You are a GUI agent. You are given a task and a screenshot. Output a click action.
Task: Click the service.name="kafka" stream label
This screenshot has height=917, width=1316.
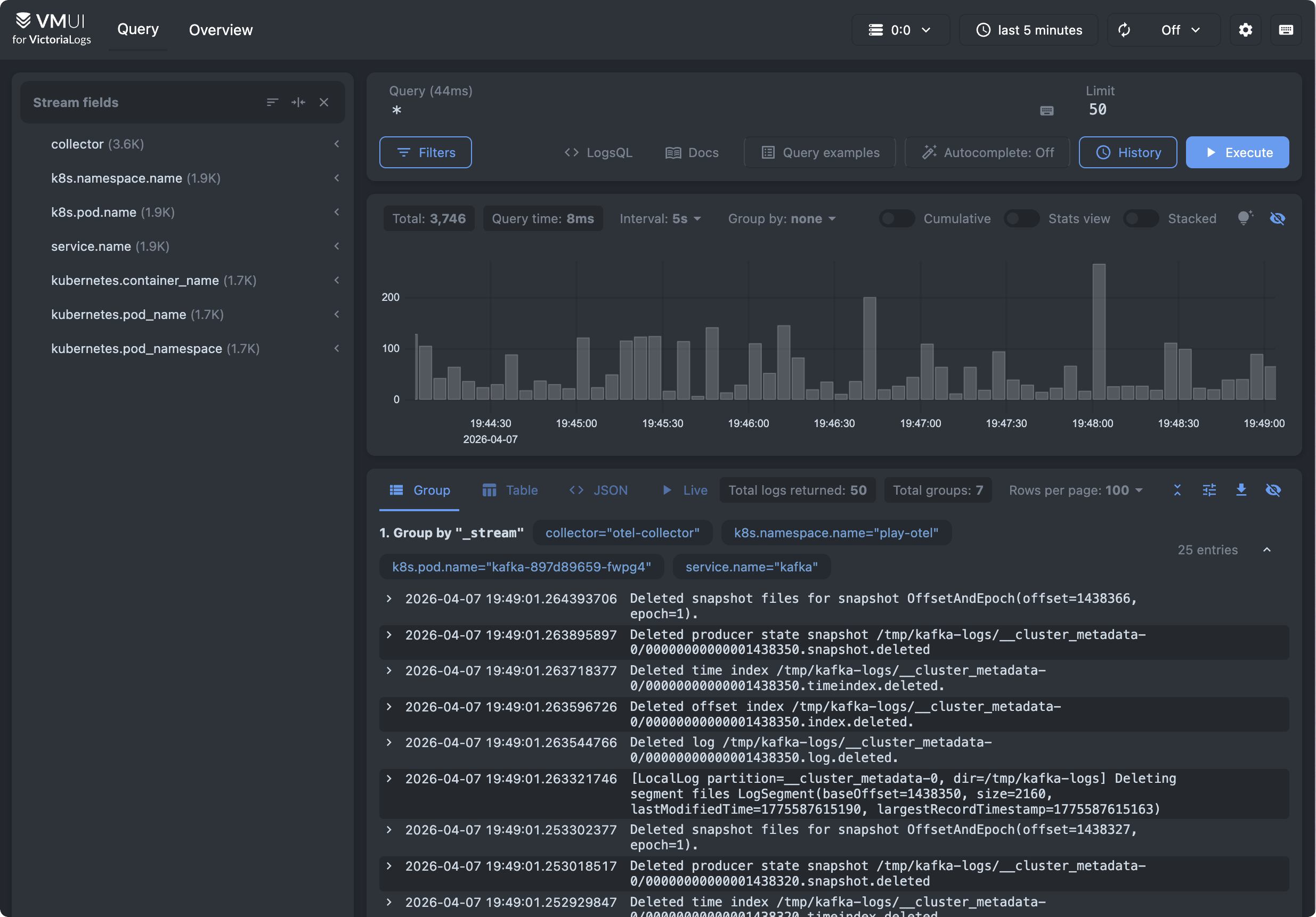tap(751, 567)
